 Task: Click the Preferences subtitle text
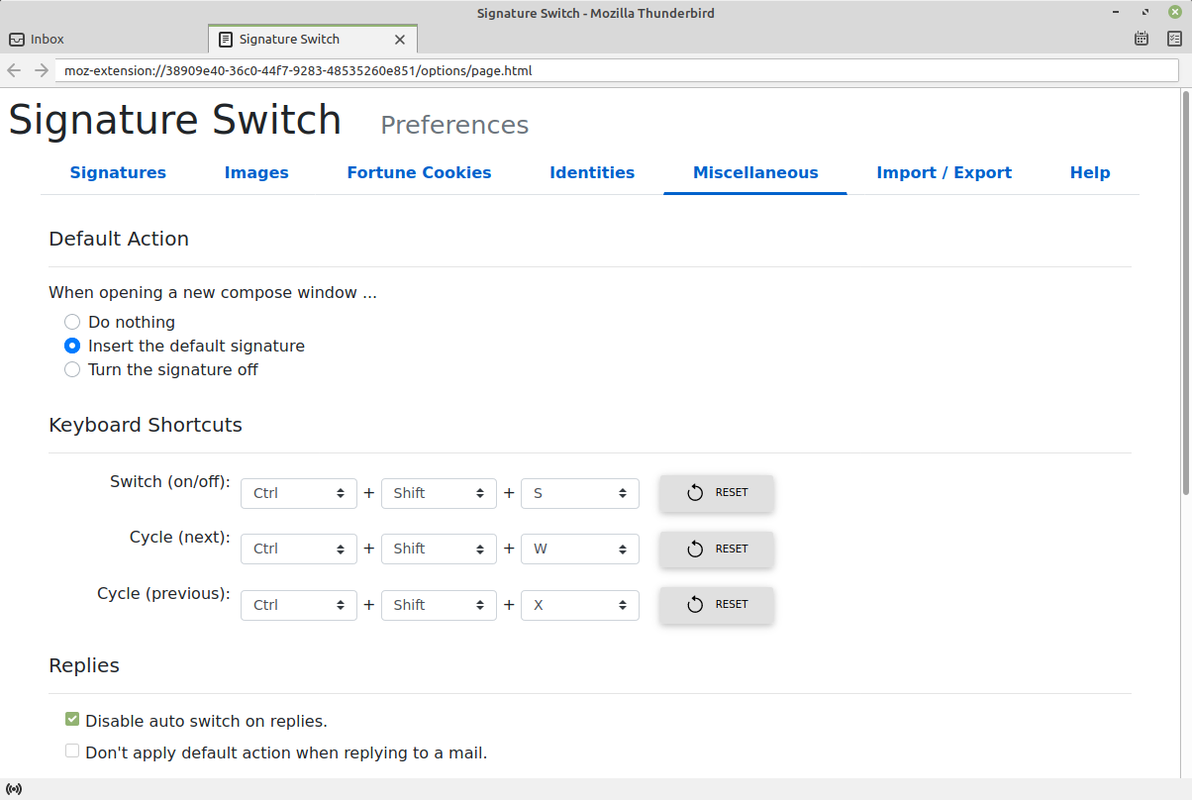[x=455, y=125]
